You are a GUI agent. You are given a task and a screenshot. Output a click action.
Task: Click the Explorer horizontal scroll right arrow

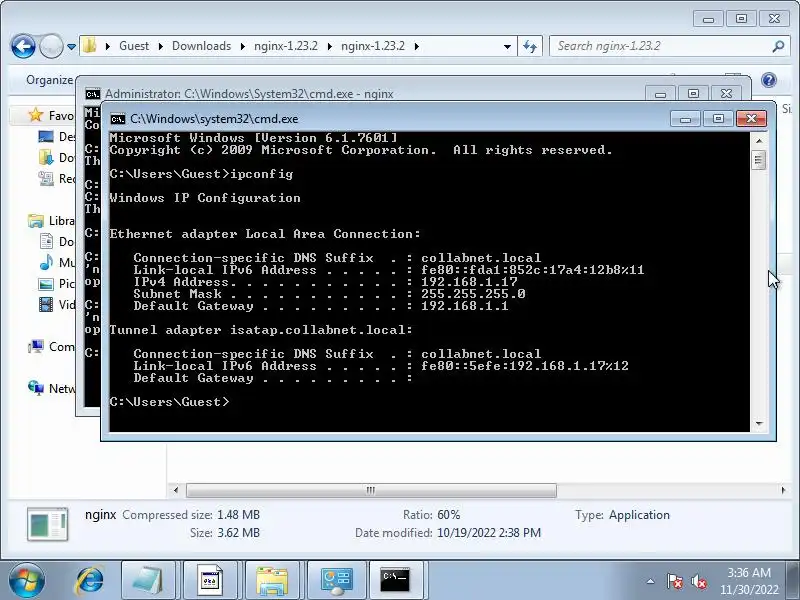pos(783,490)
